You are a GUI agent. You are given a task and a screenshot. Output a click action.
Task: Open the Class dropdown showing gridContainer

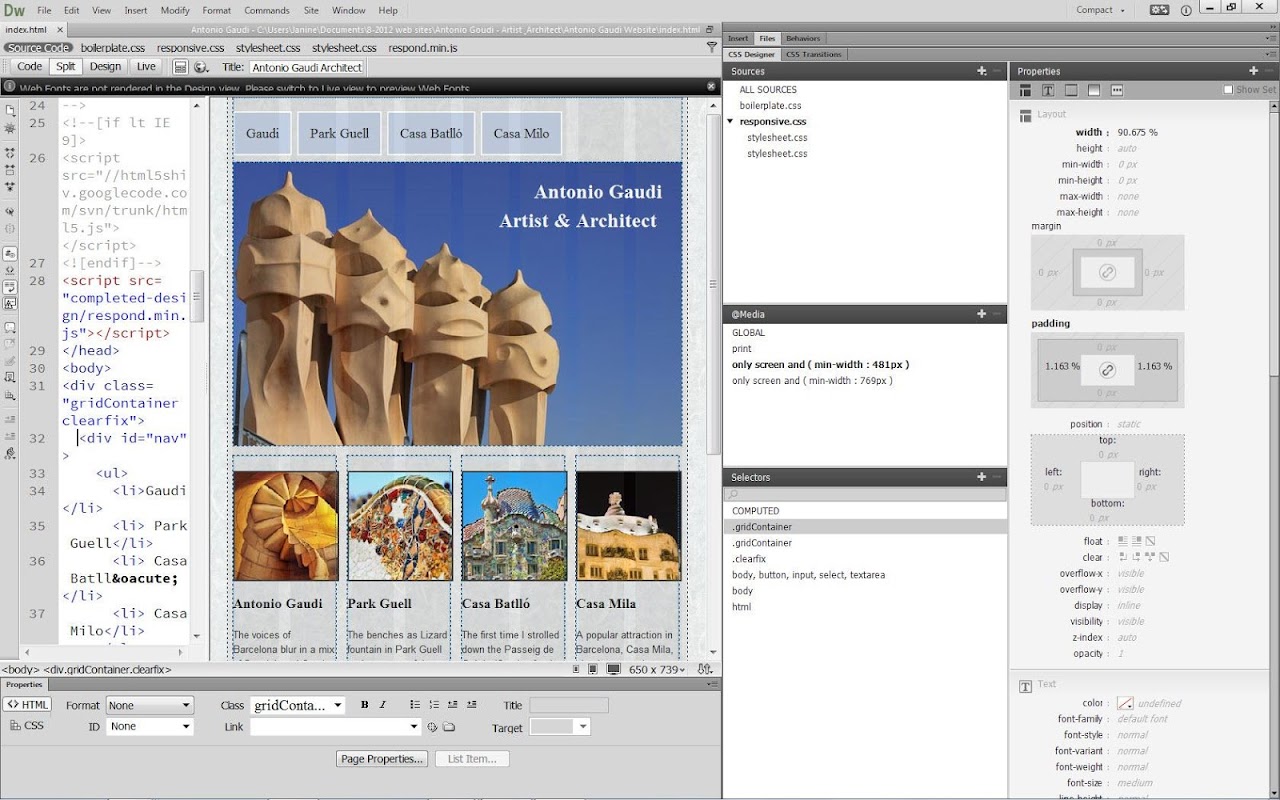[x=297, y=705]
